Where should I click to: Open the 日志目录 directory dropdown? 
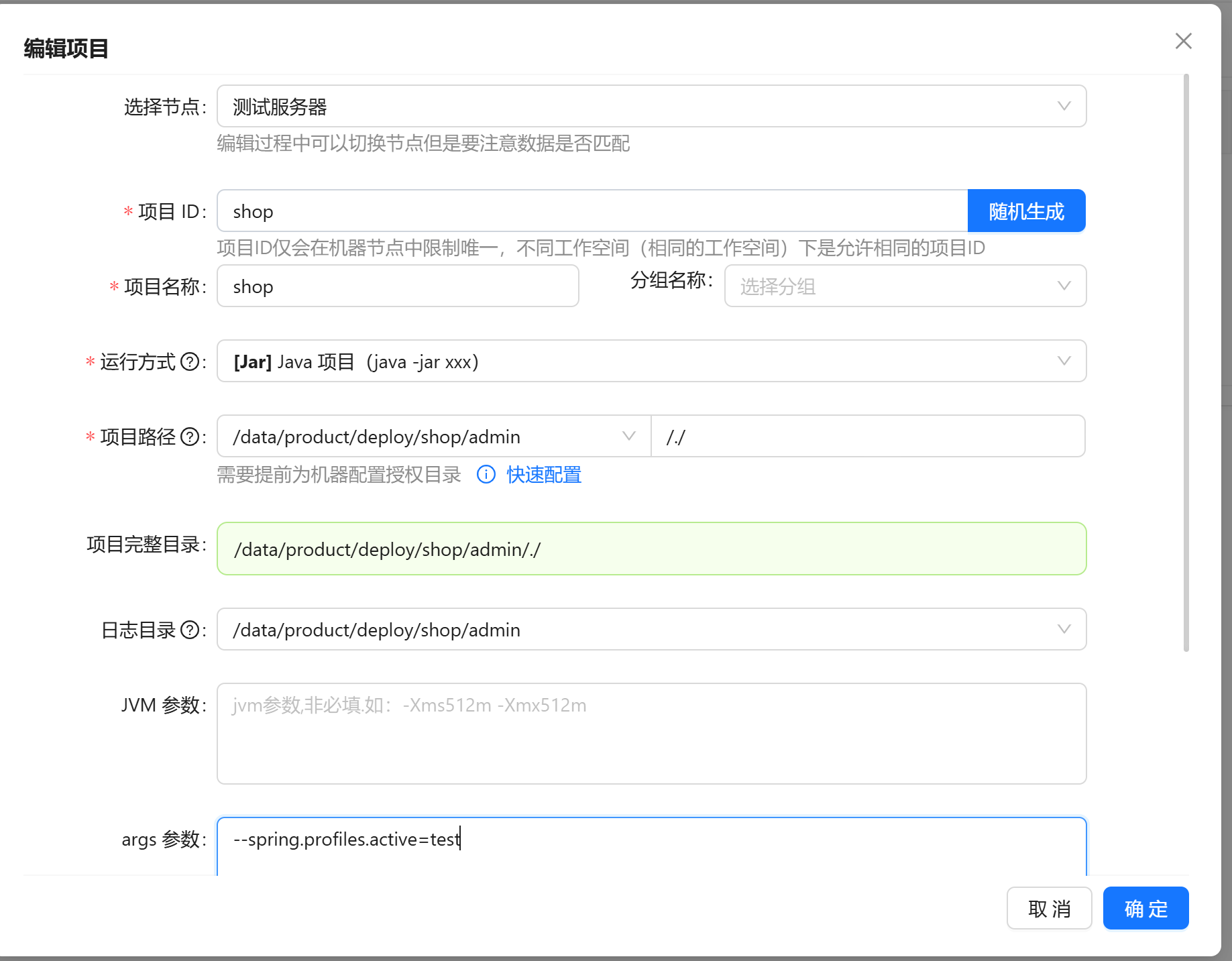coord(1064,629)
